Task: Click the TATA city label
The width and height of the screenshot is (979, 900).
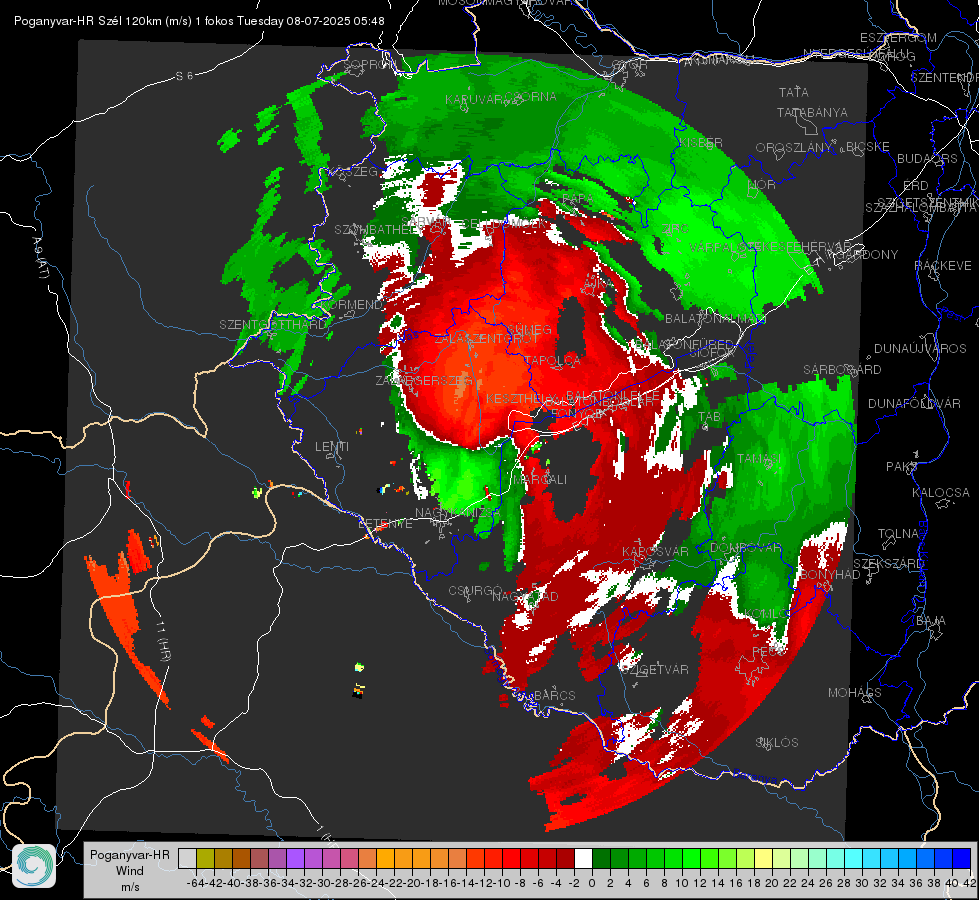Action: pos(794,92)
